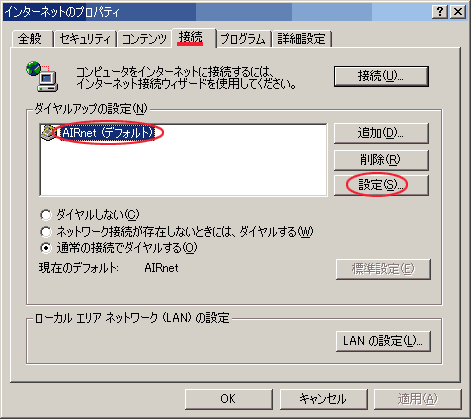Go to the 詳細設定 tab

tap(302, 39)
